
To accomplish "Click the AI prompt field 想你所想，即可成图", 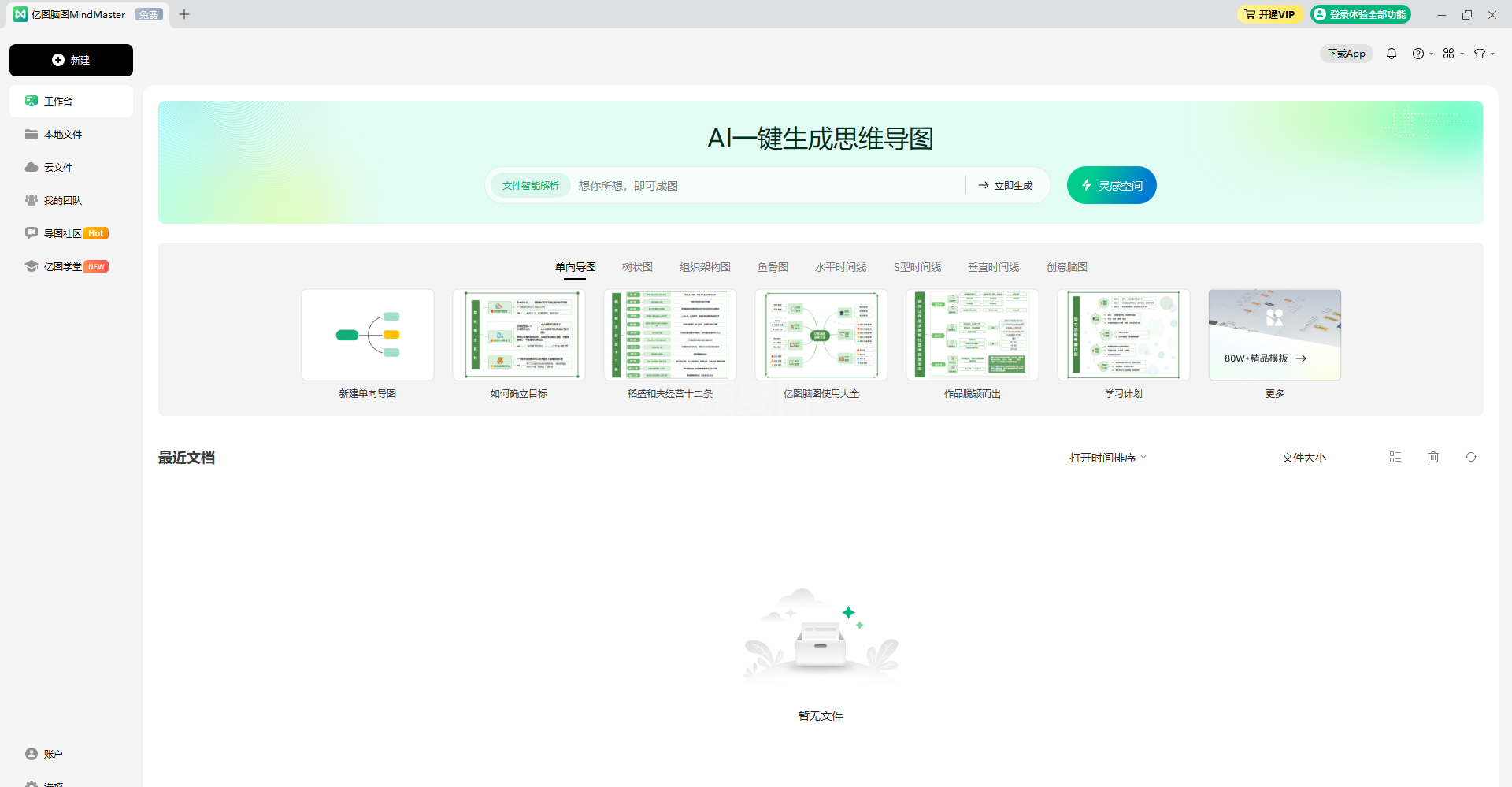I will click(768, 186).
